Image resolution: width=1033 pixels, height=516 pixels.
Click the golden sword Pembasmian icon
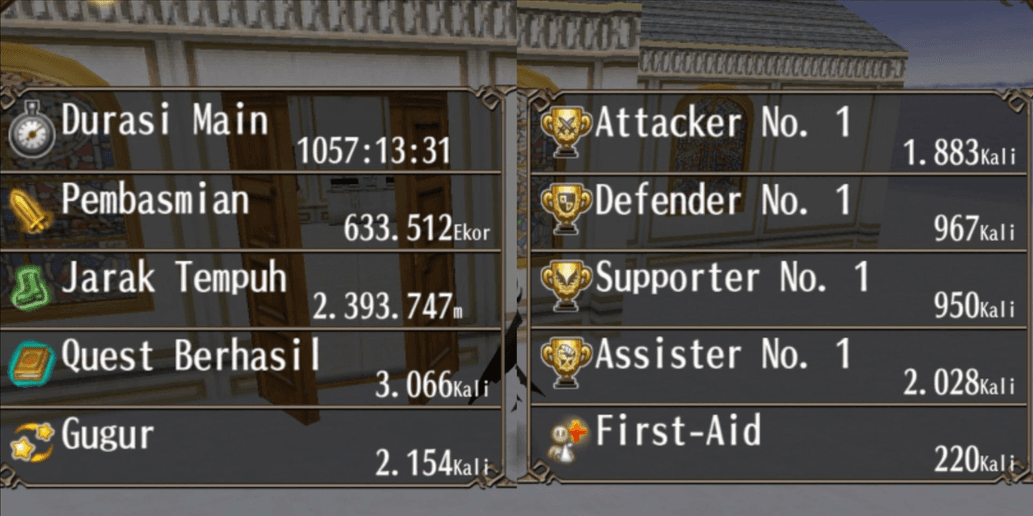[31, 211]
